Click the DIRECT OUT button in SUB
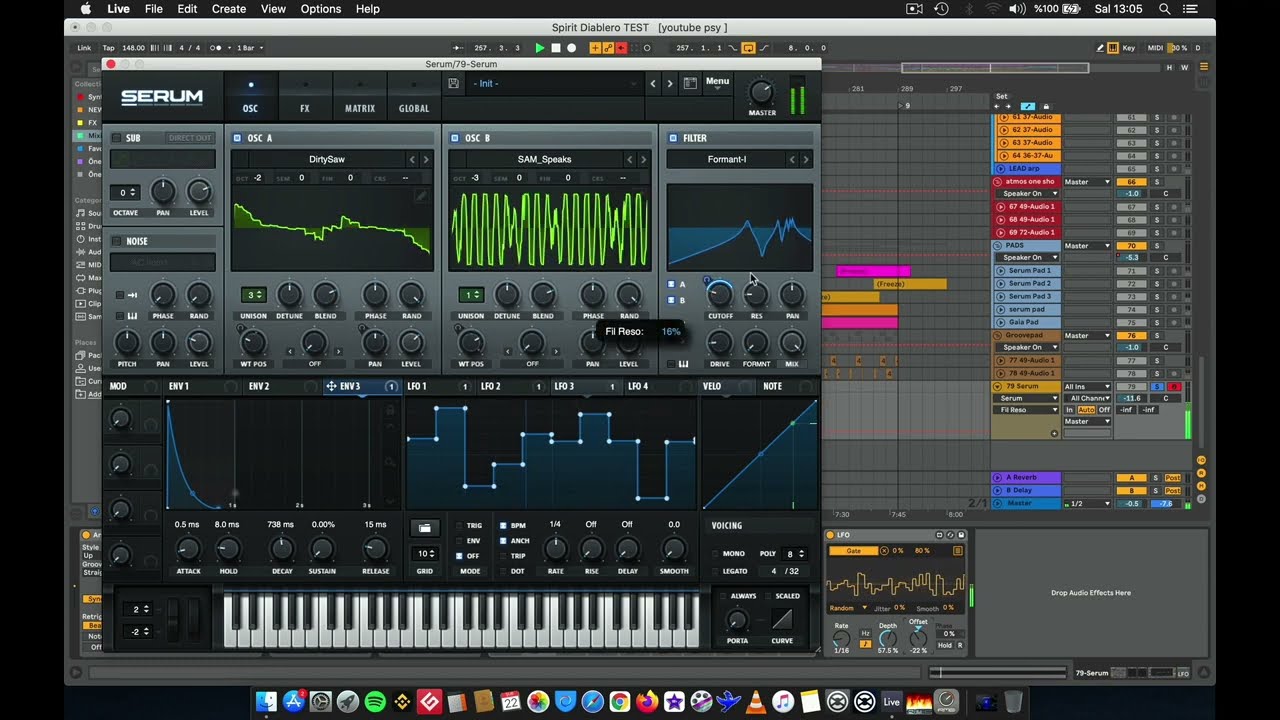 [x=190, y=138]
